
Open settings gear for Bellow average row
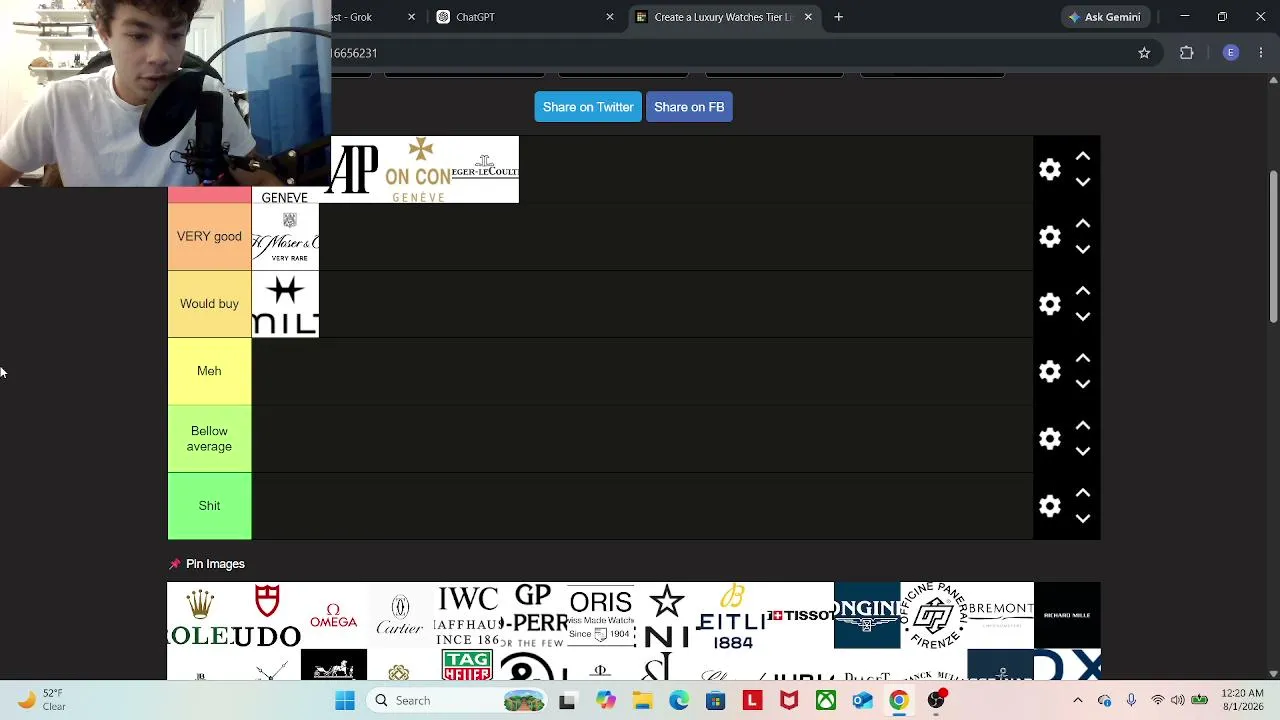(1049, 439)
